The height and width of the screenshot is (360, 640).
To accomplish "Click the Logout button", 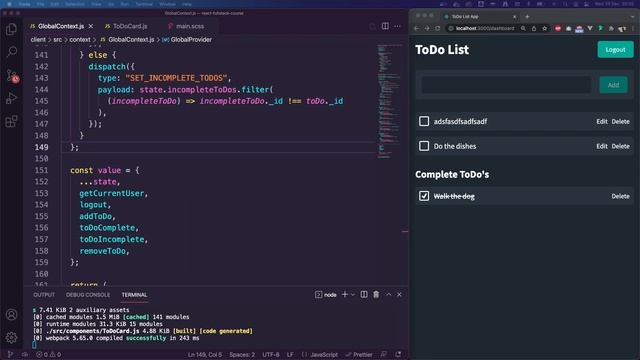I will click(x=616, y=49).
